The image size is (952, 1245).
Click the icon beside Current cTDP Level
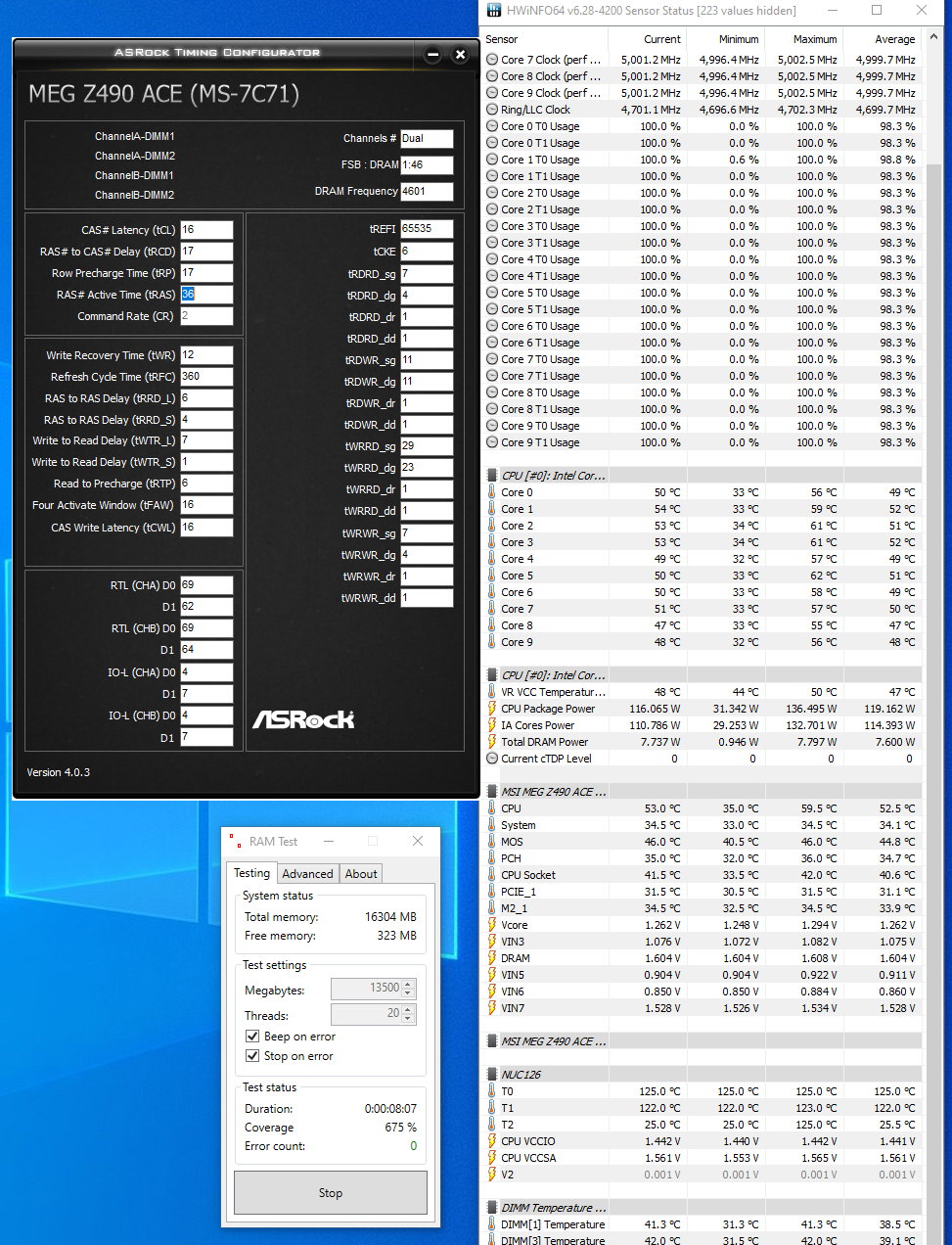click(x=492, y=759)
